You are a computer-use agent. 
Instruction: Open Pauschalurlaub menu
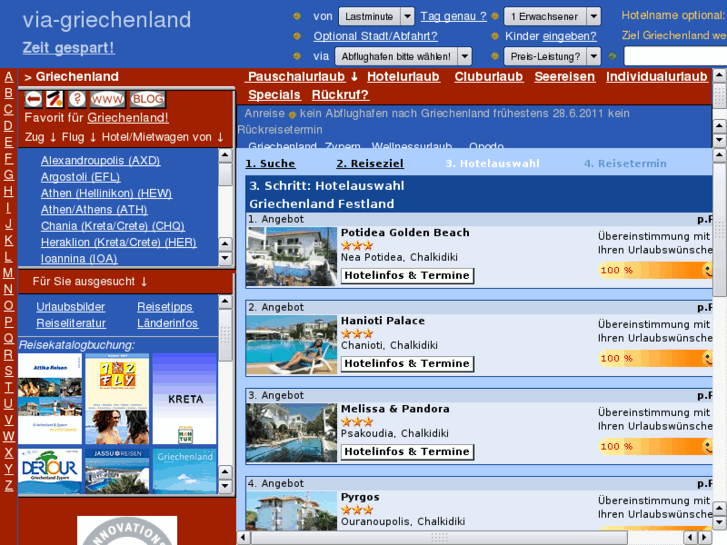[x=297, y=77]
